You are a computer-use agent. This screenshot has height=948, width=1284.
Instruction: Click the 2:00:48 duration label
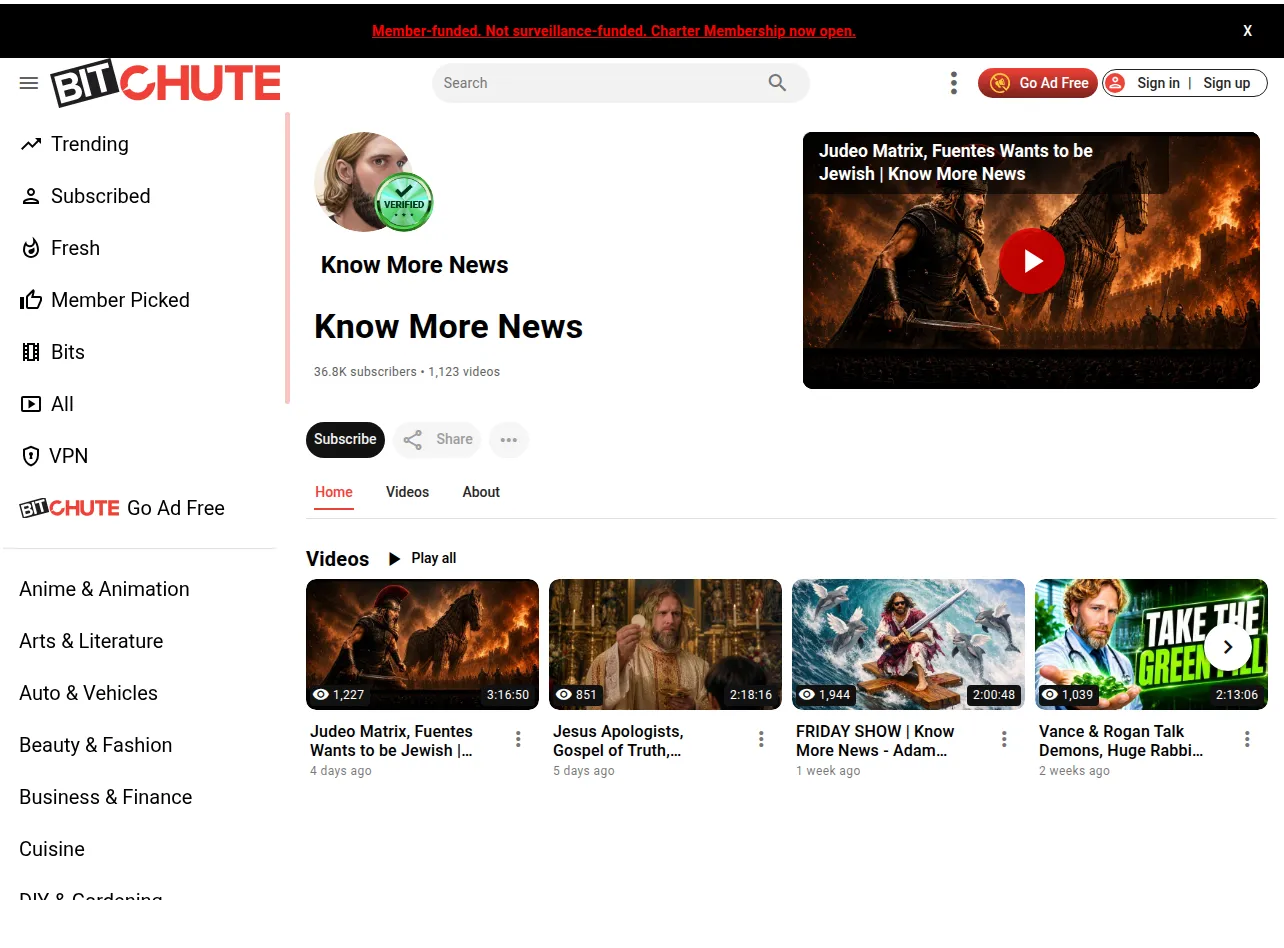(x=994, y=694)
